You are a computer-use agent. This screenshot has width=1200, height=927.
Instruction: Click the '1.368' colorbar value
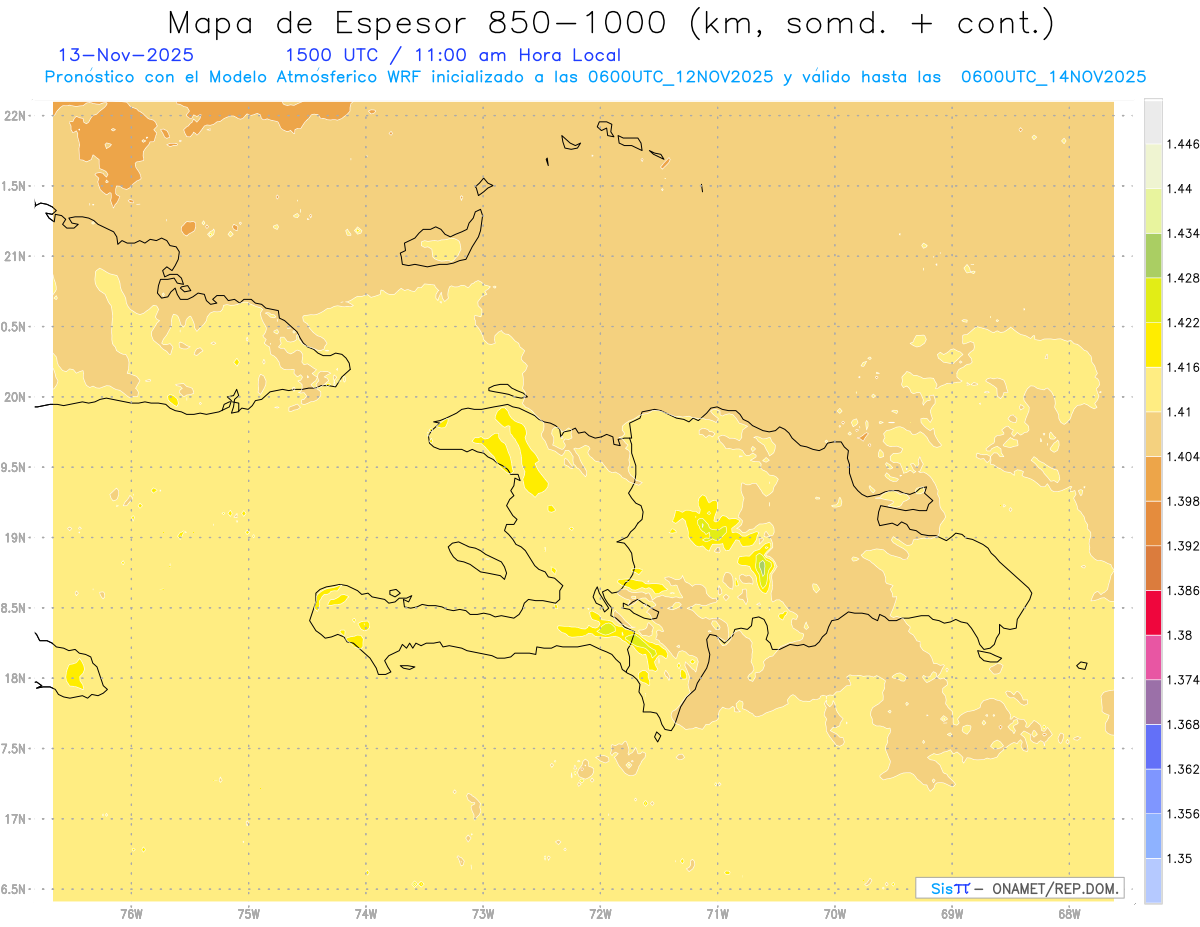tap(1183, 725)
